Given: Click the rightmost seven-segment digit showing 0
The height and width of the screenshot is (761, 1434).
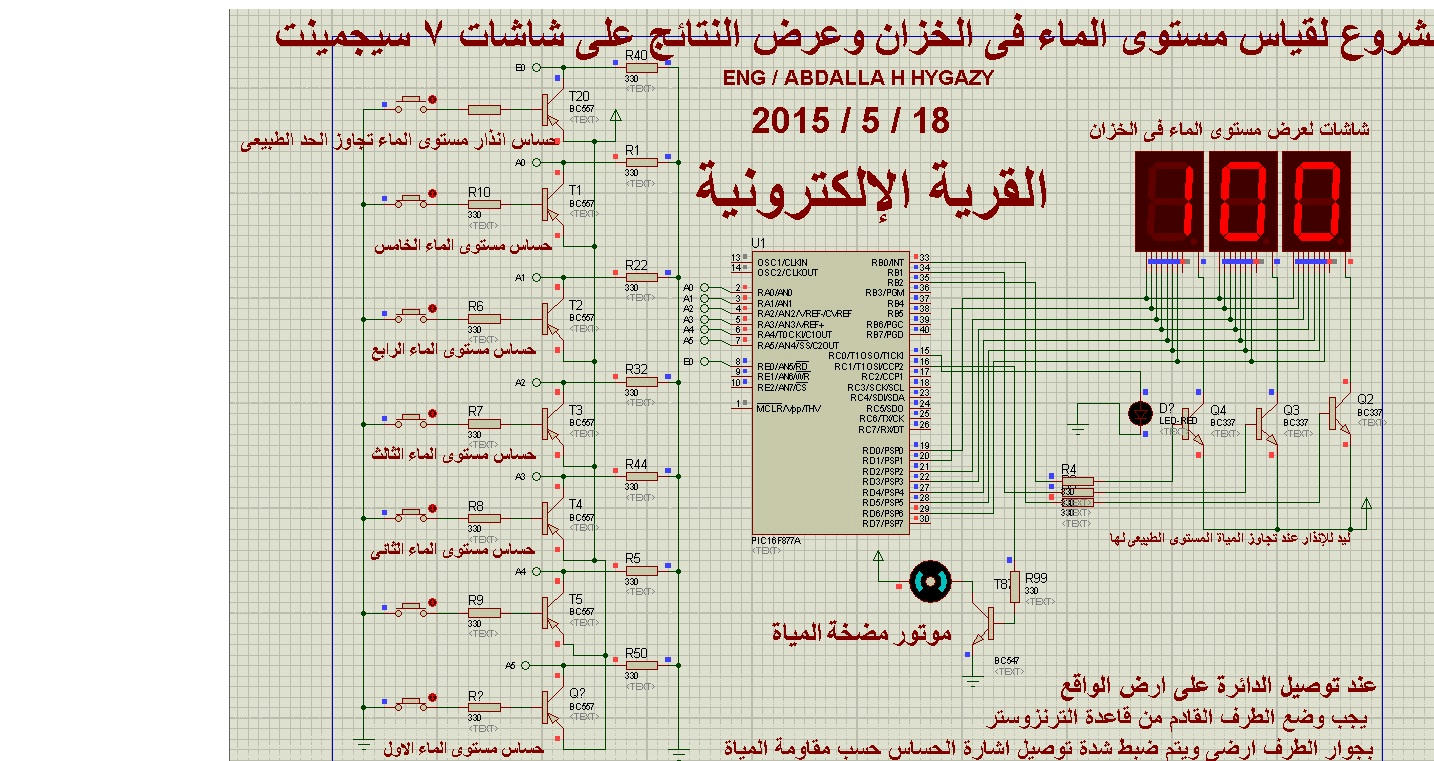Looking at the screenshot, I should point(1316,201).
